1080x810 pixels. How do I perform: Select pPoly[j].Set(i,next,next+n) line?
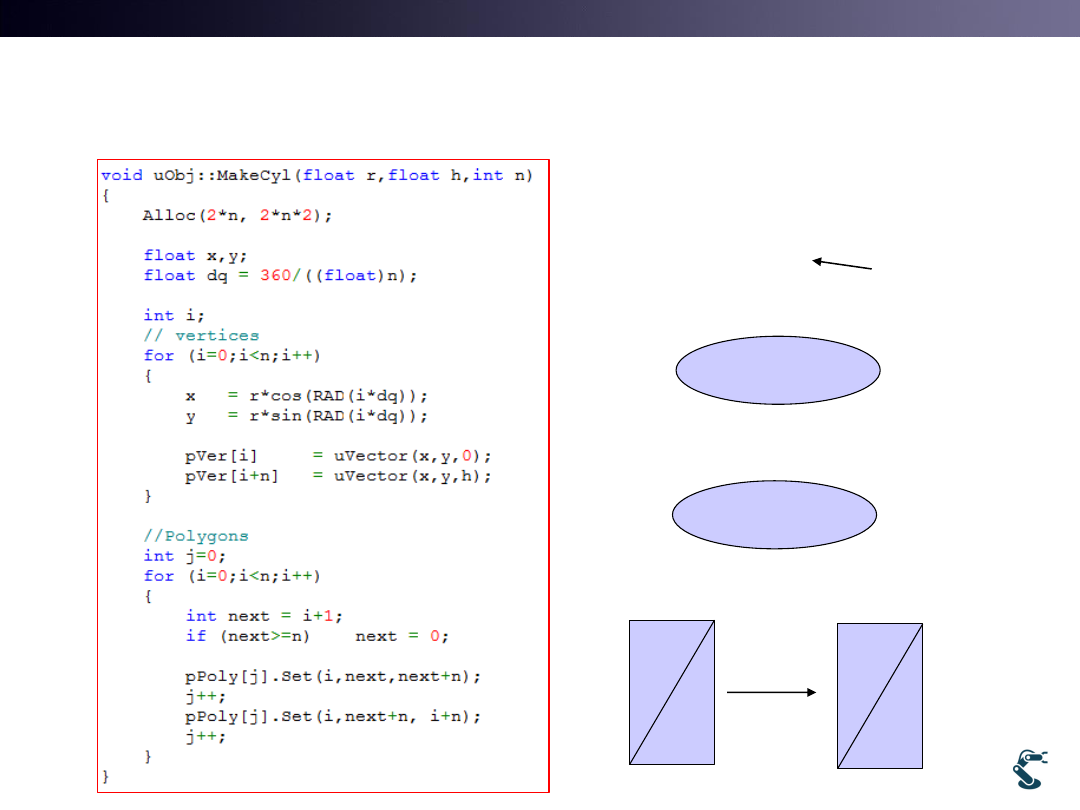(333, 676)
